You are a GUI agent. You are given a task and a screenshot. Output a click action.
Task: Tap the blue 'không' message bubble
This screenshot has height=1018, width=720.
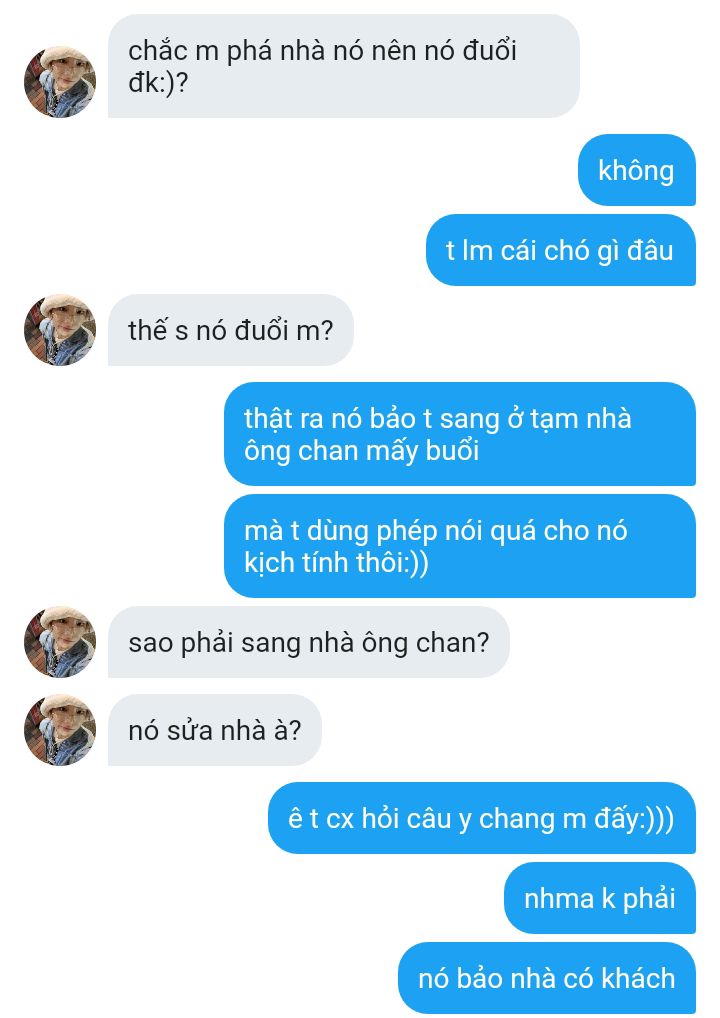click(637, 170)
